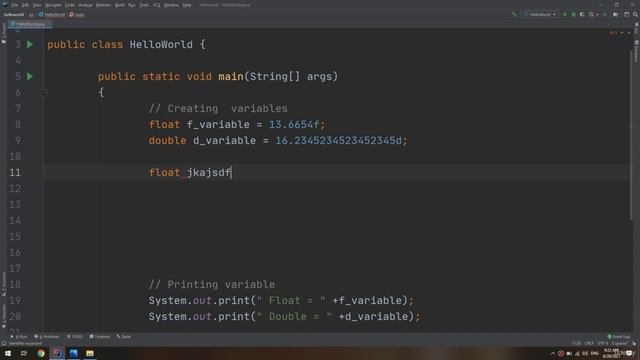Open the Event Log
Screen dimensions: 640x360
[x=619, y=337]
